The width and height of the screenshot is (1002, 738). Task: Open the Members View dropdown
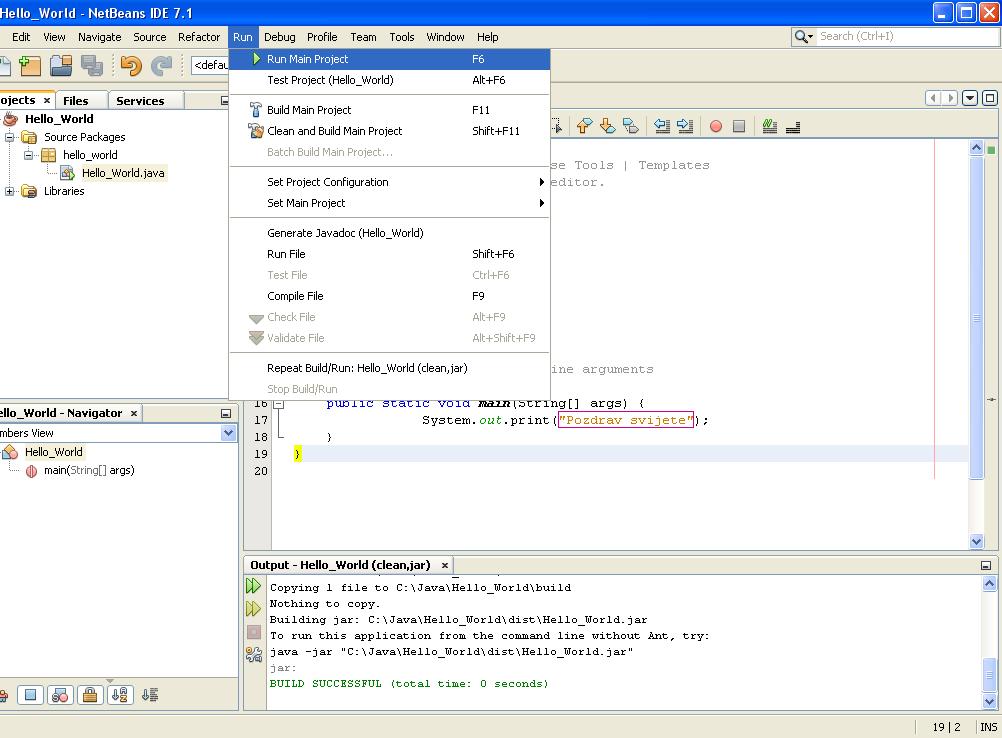click(x=228, y=433)
